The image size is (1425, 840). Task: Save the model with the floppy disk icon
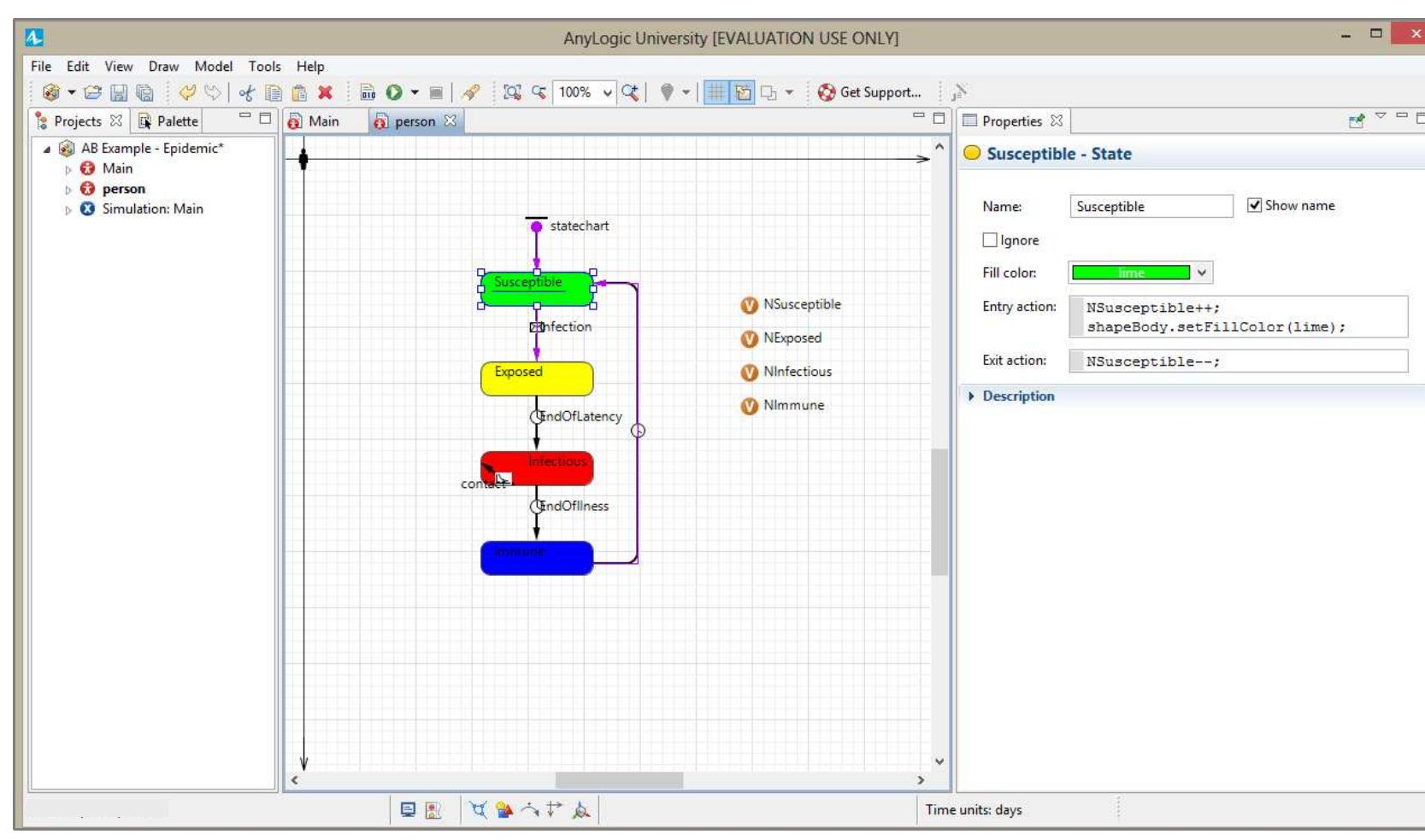119,92
